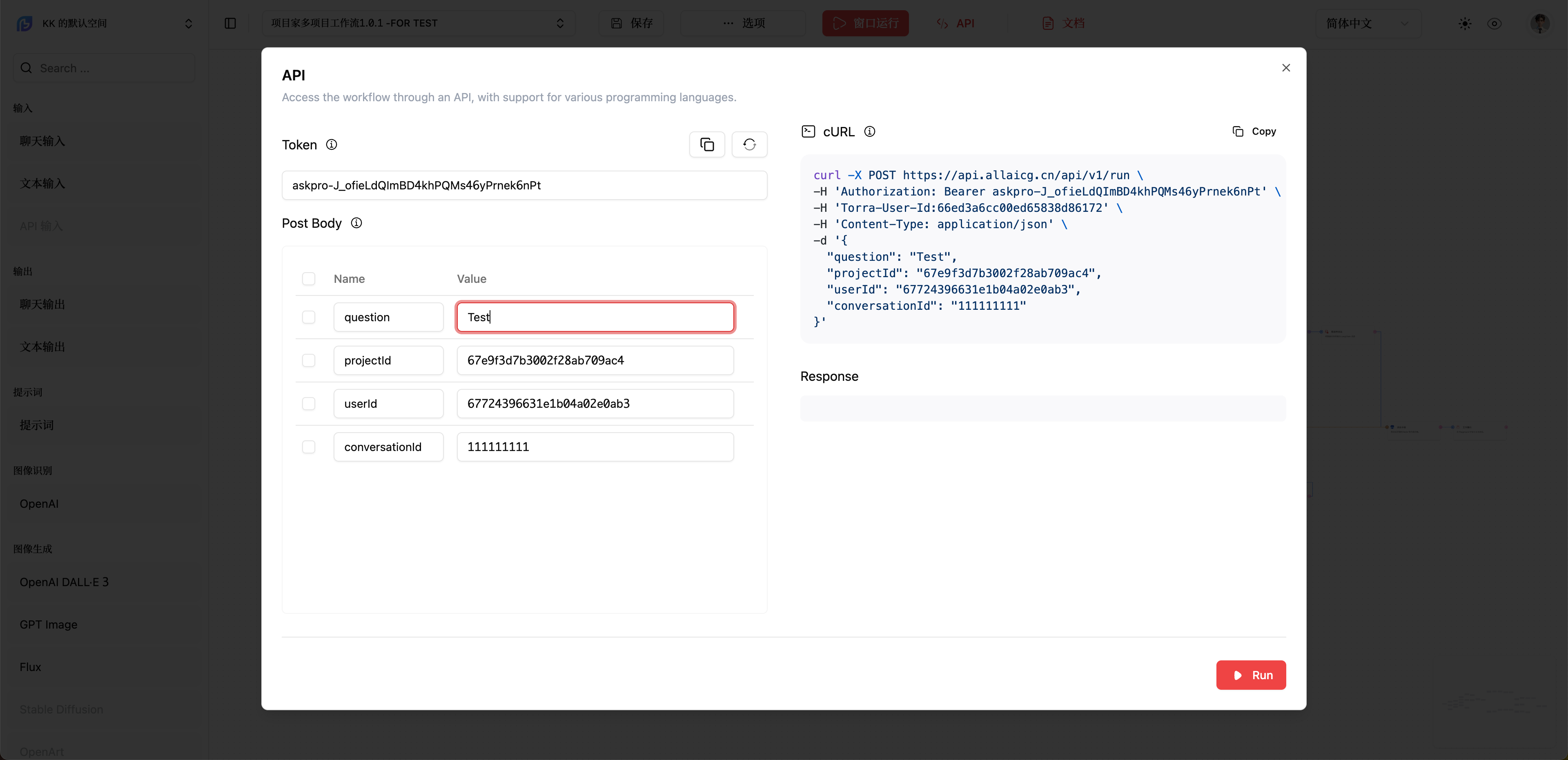
Task: Toggle the select-all header checkbox
Action: coord(309,279)
